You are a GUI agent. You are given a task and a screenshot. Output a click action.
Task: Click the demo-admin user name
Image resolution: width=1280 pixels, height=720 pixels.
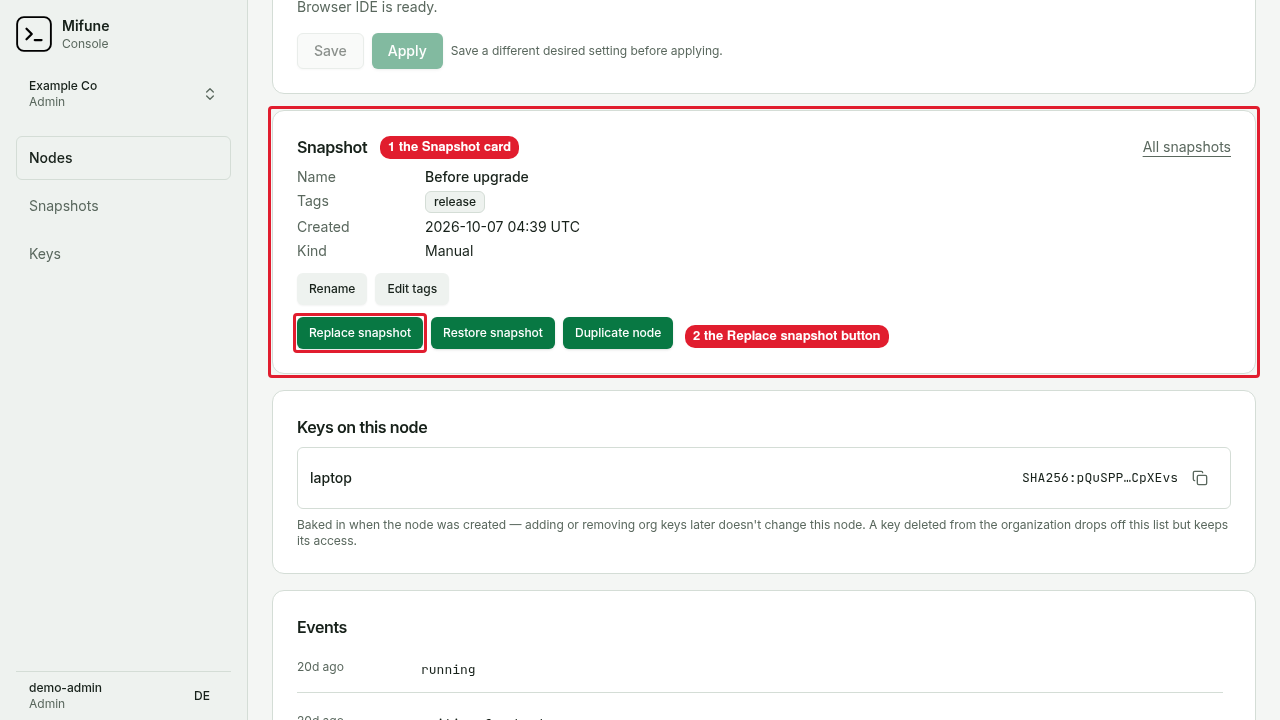click(65, 688)
